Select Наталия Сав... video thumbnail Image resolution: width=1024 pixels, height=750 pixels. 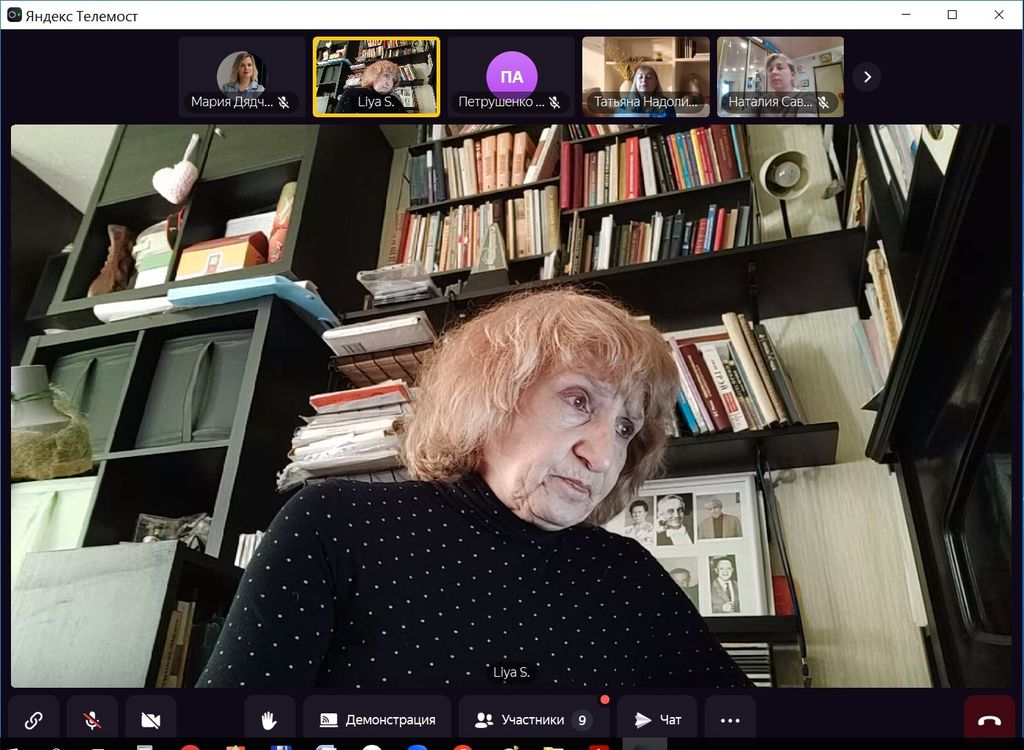pos(780,76)
